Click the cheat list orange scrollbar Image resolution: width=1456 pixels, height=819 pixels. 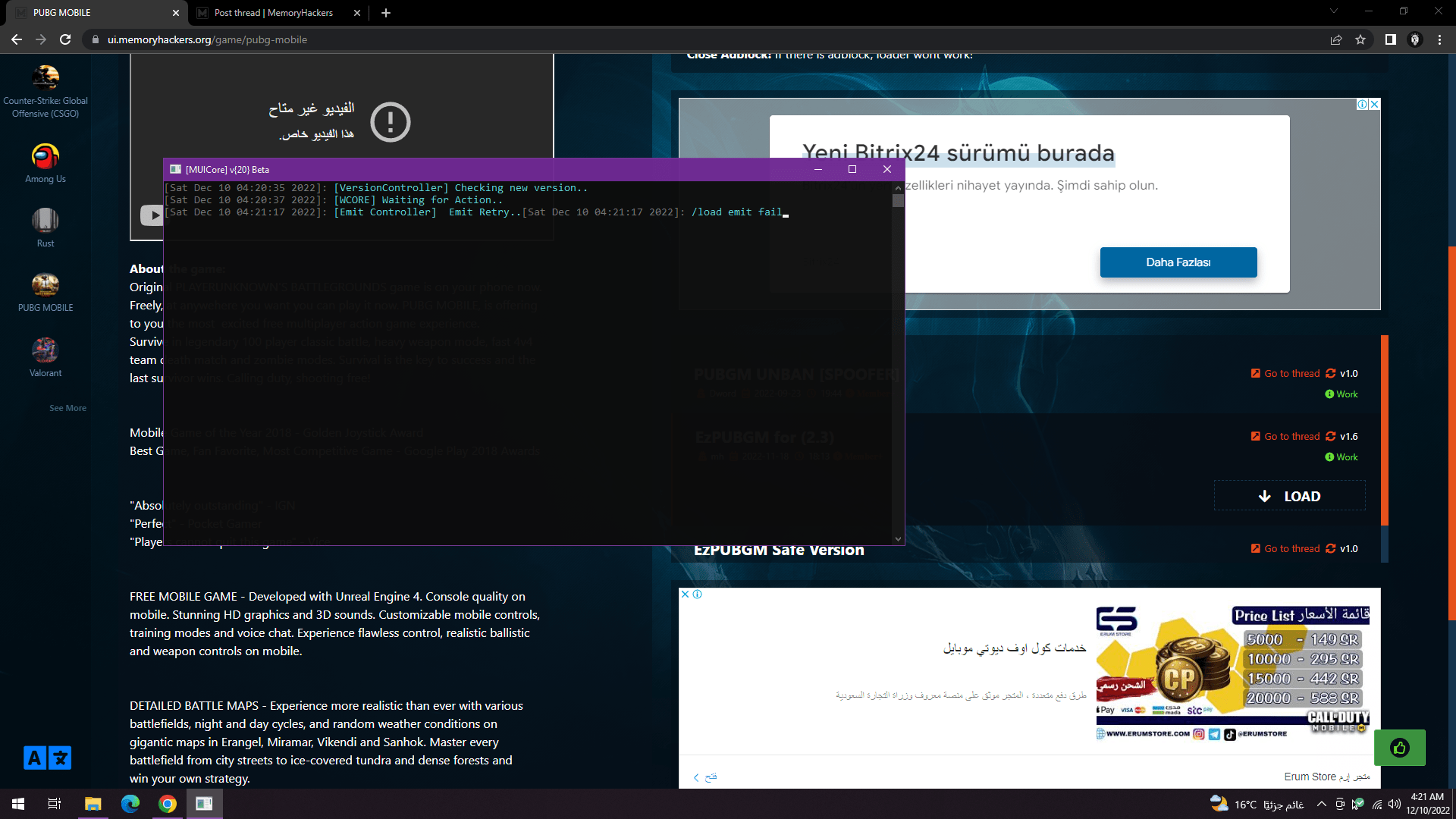[1385, 430]
